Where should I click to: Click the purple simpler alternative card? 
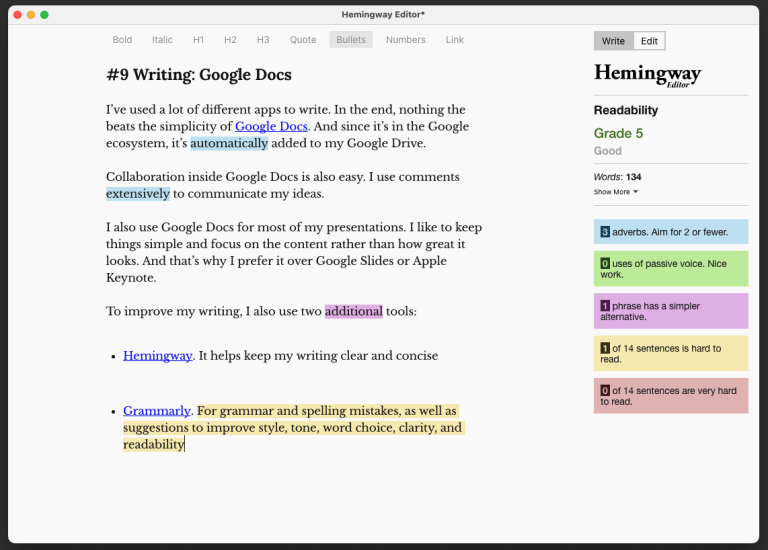(x=671, y=311)
